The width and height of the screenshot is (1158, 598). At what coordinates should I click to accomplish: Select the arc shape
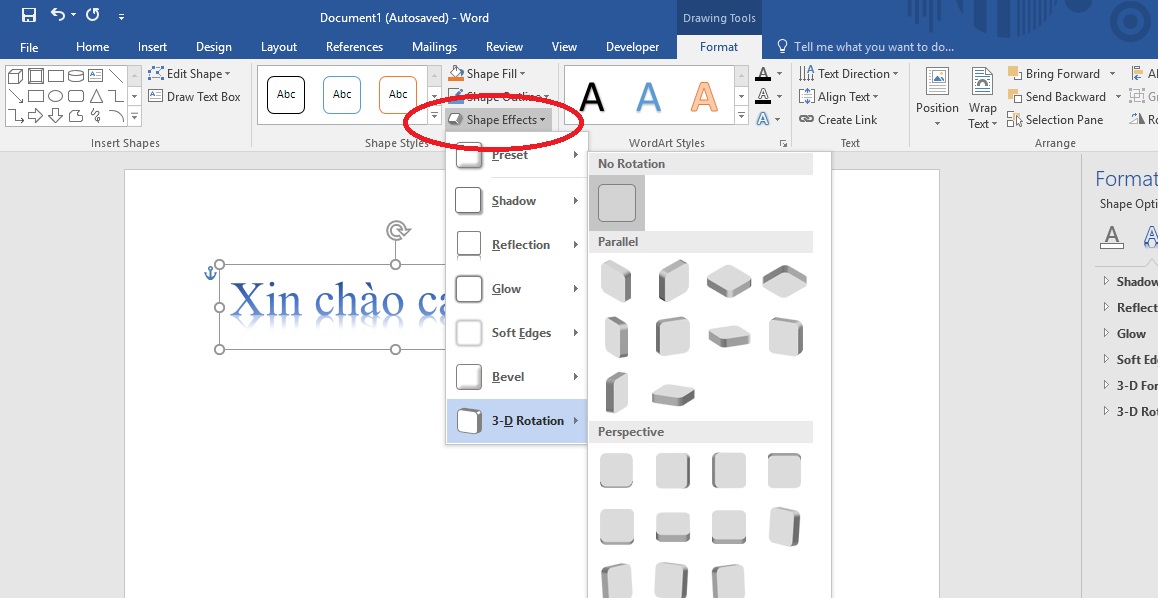116,116
